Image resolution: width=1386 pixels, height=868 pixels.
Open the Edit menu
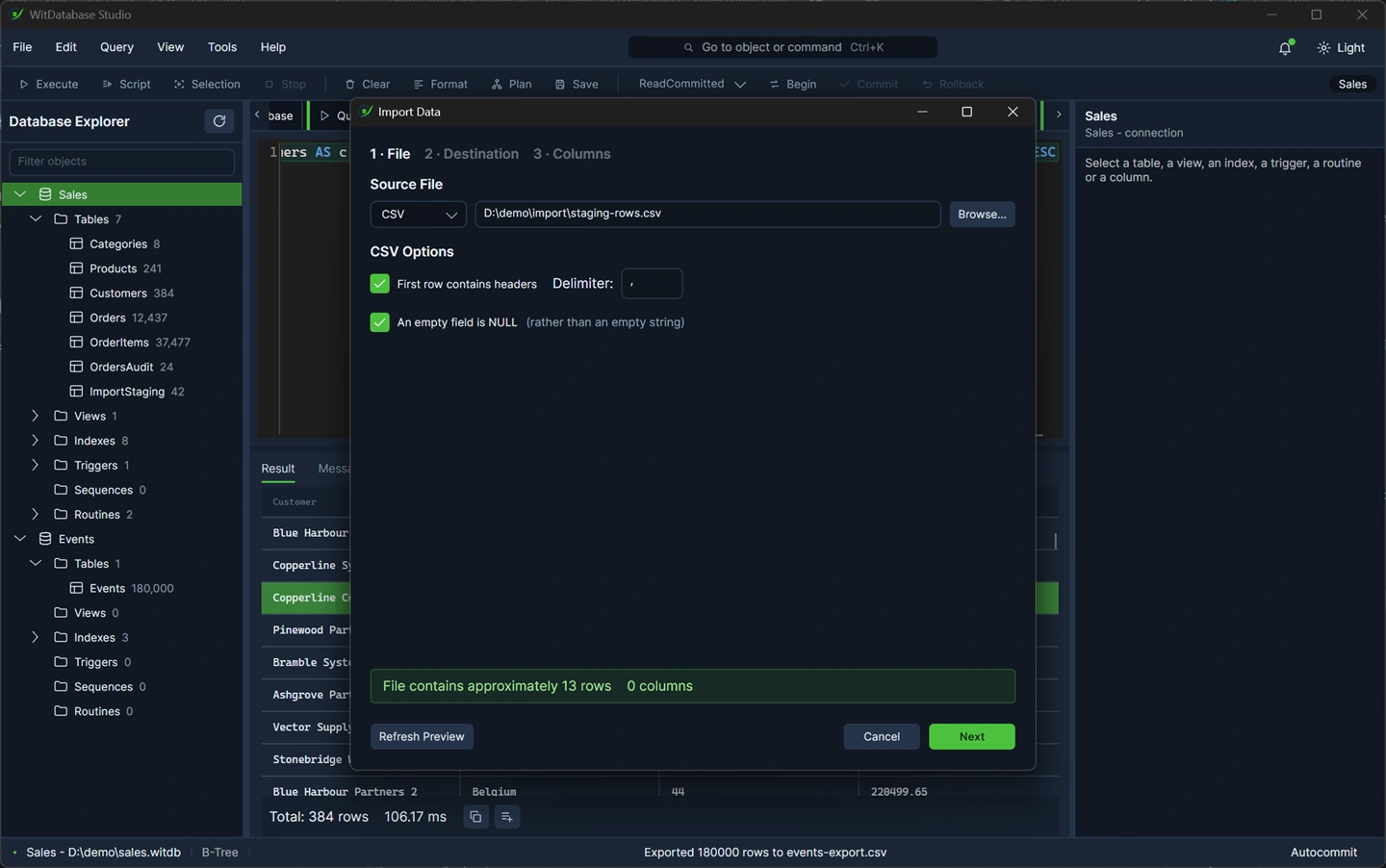(66, 47)
